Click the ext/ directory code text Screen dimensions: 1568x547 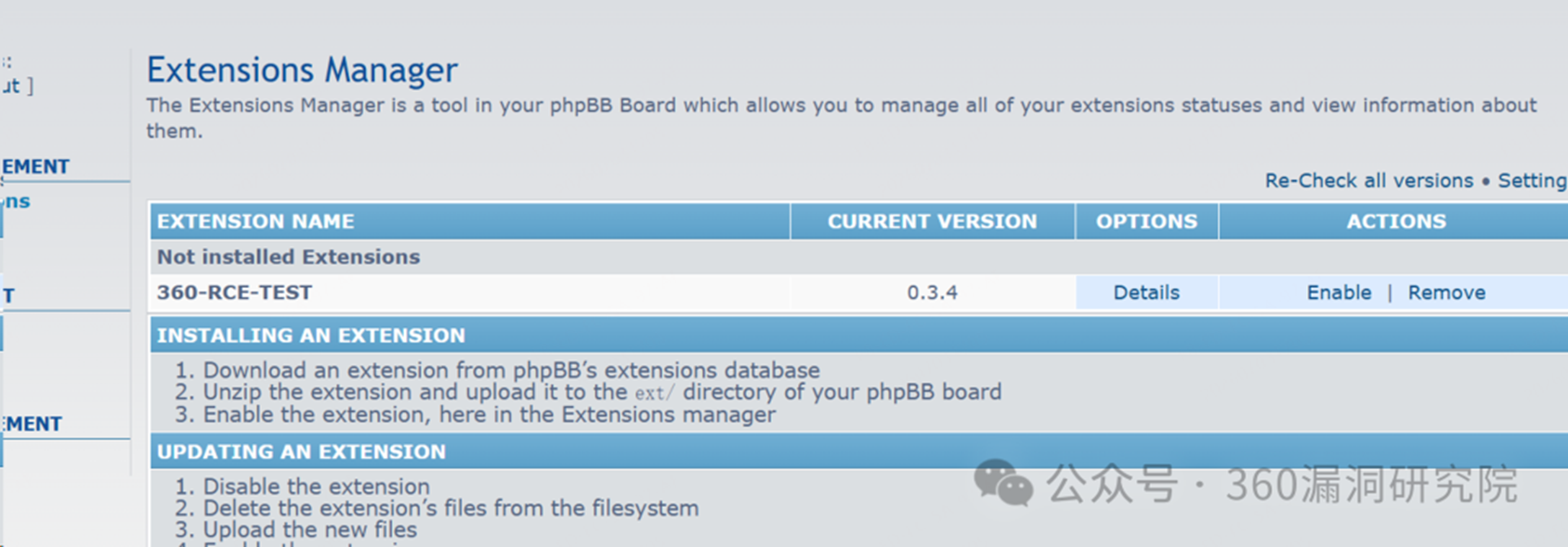[x=655, y=393]
